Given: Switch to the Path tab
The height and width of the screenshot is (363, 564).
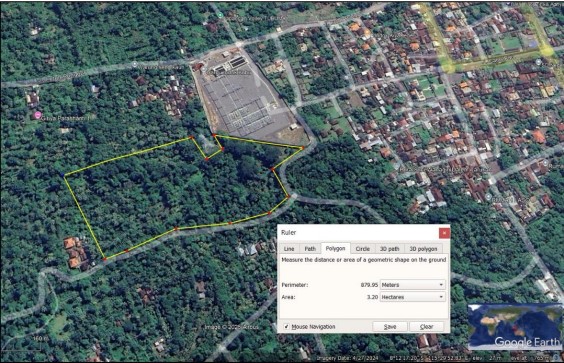Looking at the screenshot, I should tap(310, 249).
